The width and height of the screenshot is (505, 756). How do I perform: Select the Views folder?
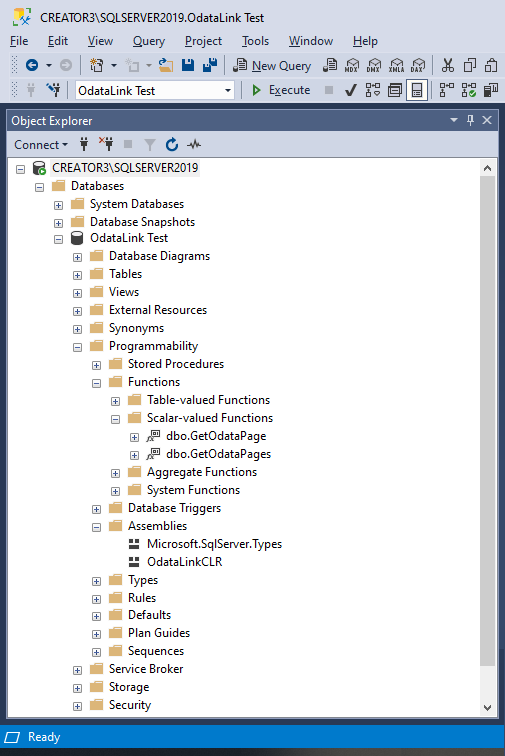click(x=124, y=292)
